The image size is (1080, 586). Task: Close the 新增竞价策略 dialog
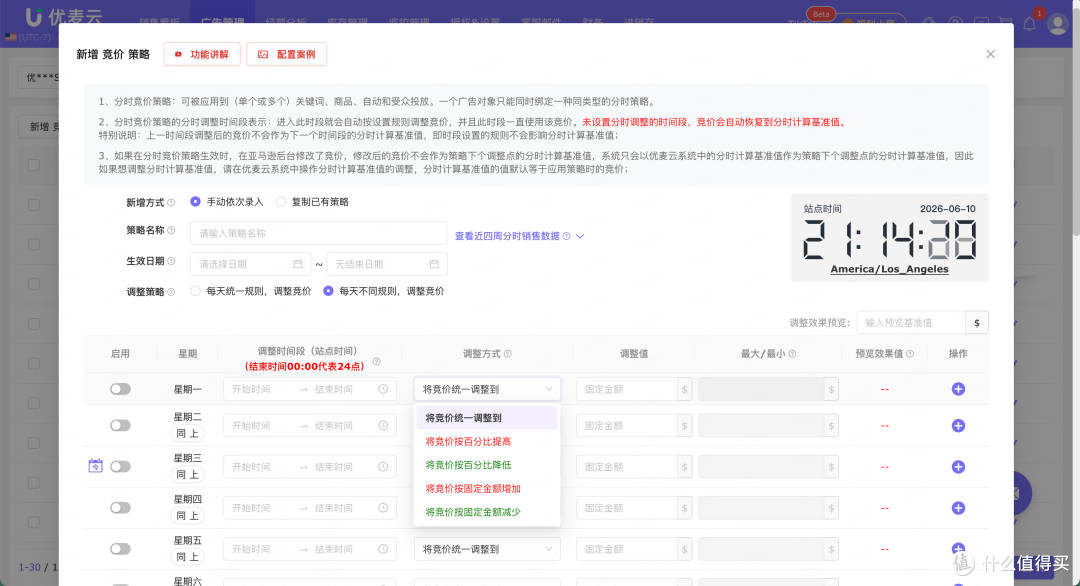point(990,54)
